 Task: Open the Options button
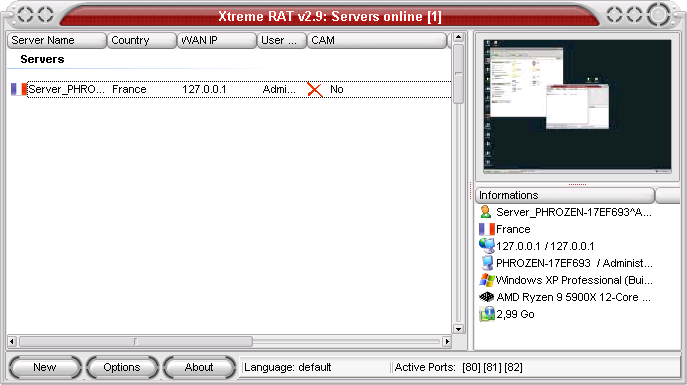click(x=122, y=367)
